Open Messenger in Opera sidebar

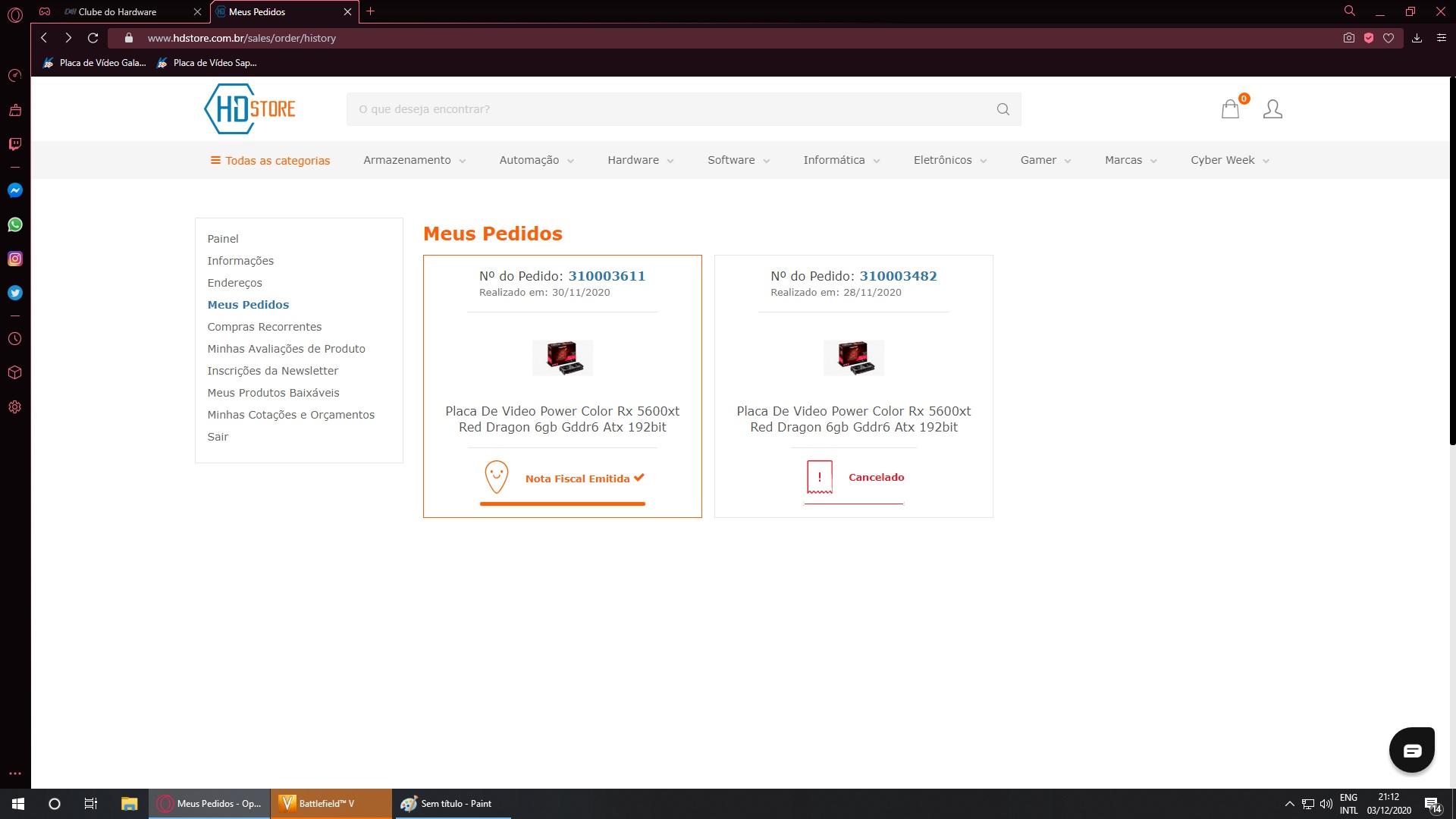[x=15, y=190]
